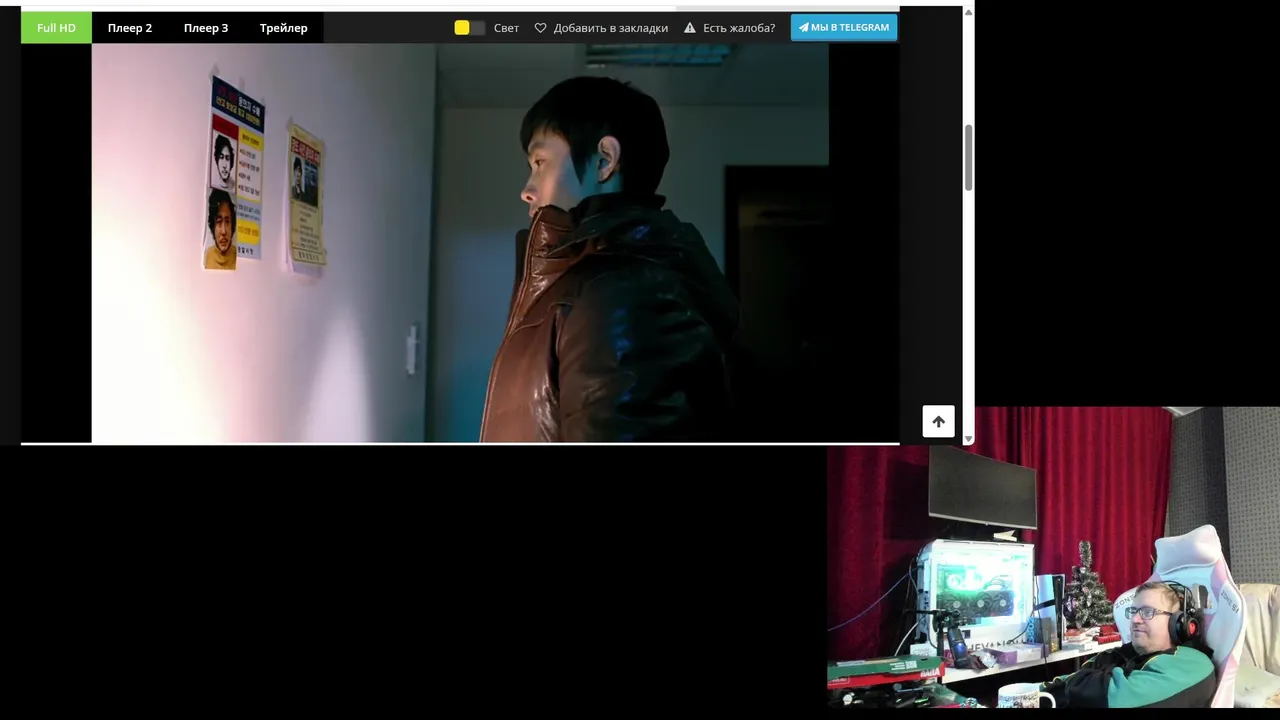Click the Telegram paper plane icon

[804, 28]
